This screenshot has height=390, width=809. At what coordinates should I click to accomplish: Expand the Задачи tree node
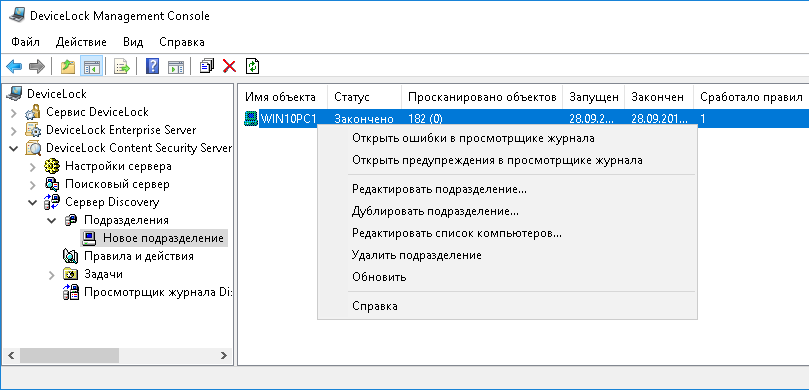(x=52, y=275)
